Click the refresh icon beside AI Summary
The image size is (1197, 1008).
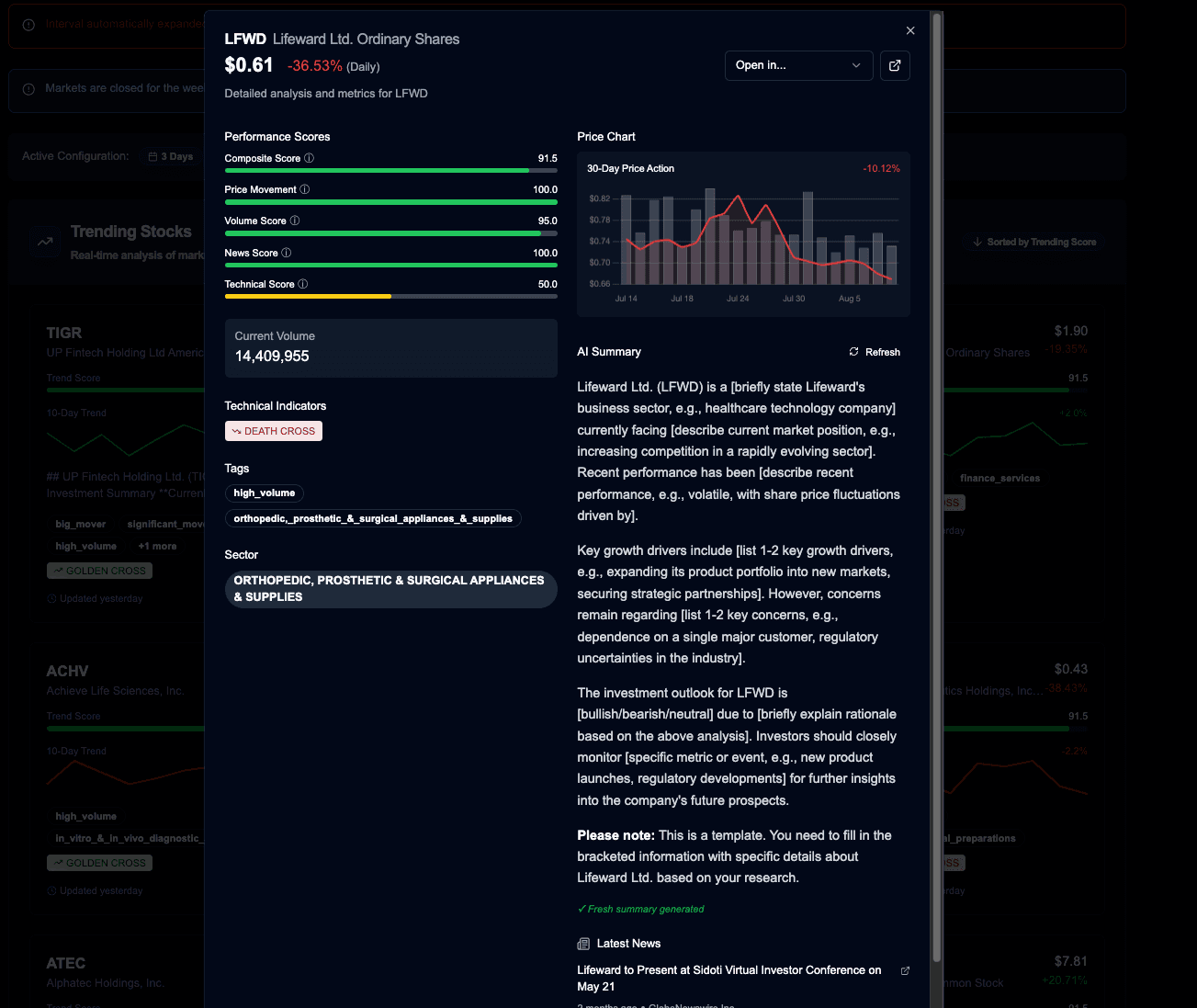tap(853, 351)
